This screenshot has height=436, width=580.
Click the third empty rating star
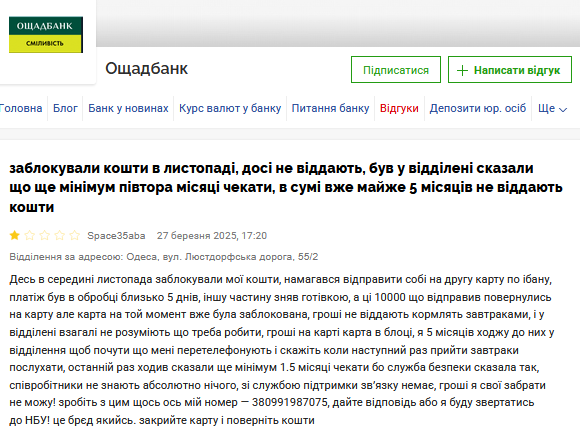[x=45, y=235]
